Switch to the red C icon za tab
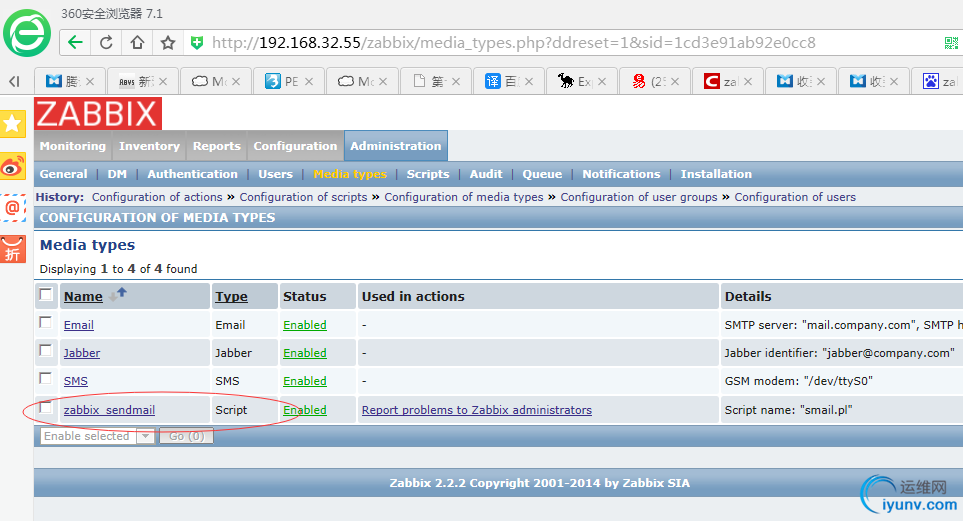963x521 pixels. click(728, 81)
